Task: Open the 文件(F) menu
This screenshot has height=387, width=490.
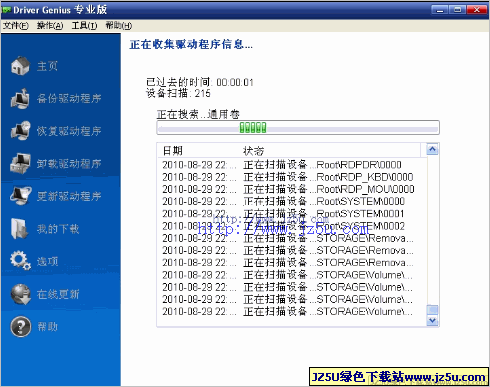Action: pos(16,26)
